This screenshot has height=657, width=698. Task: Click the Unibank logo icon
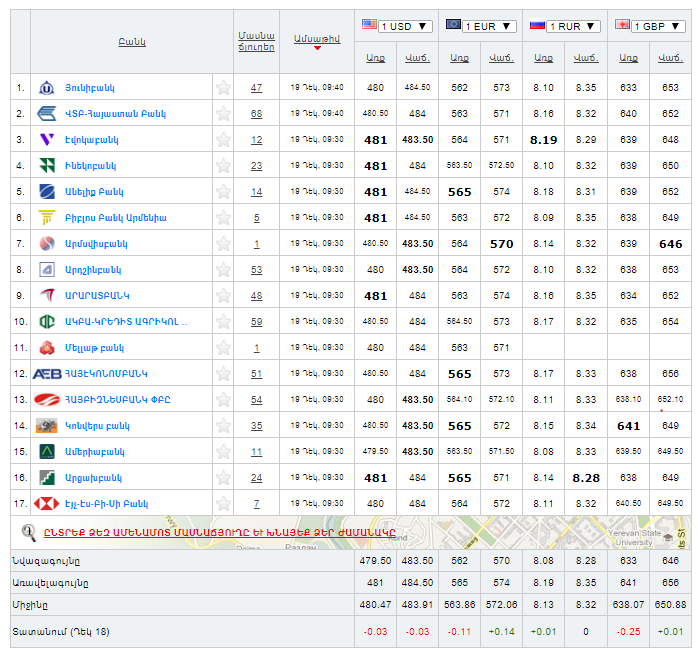[47, 88]
